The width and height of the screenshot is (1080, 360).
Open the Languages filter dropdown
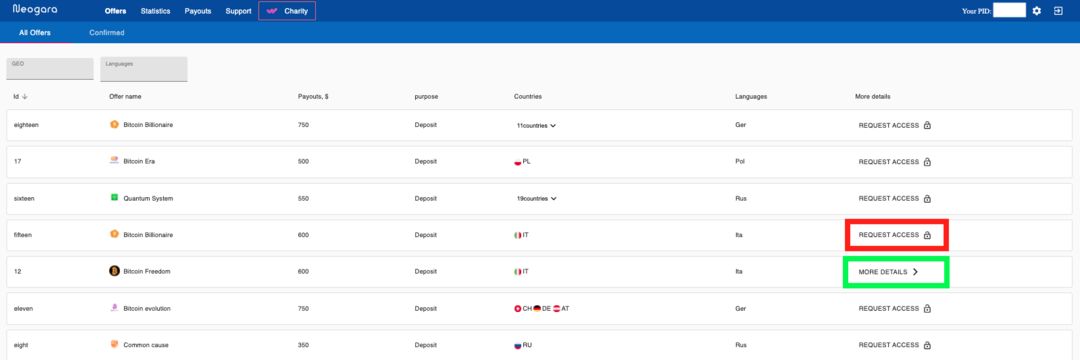point(144,69)
